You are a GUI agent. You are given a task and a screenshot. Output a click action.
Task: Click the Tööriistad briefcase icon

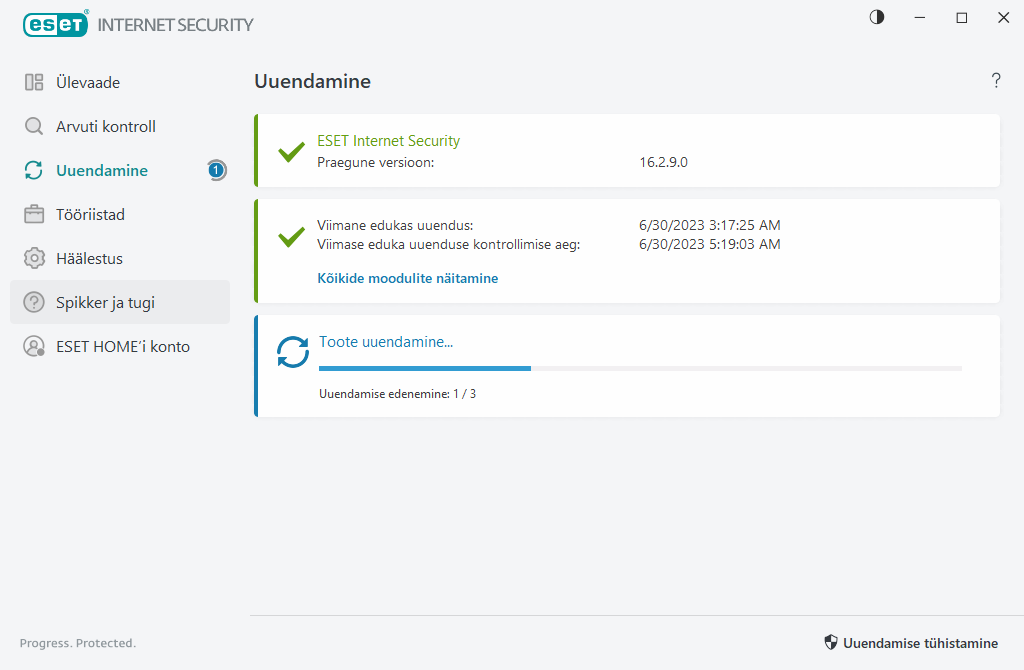click(x=34, y=215)
